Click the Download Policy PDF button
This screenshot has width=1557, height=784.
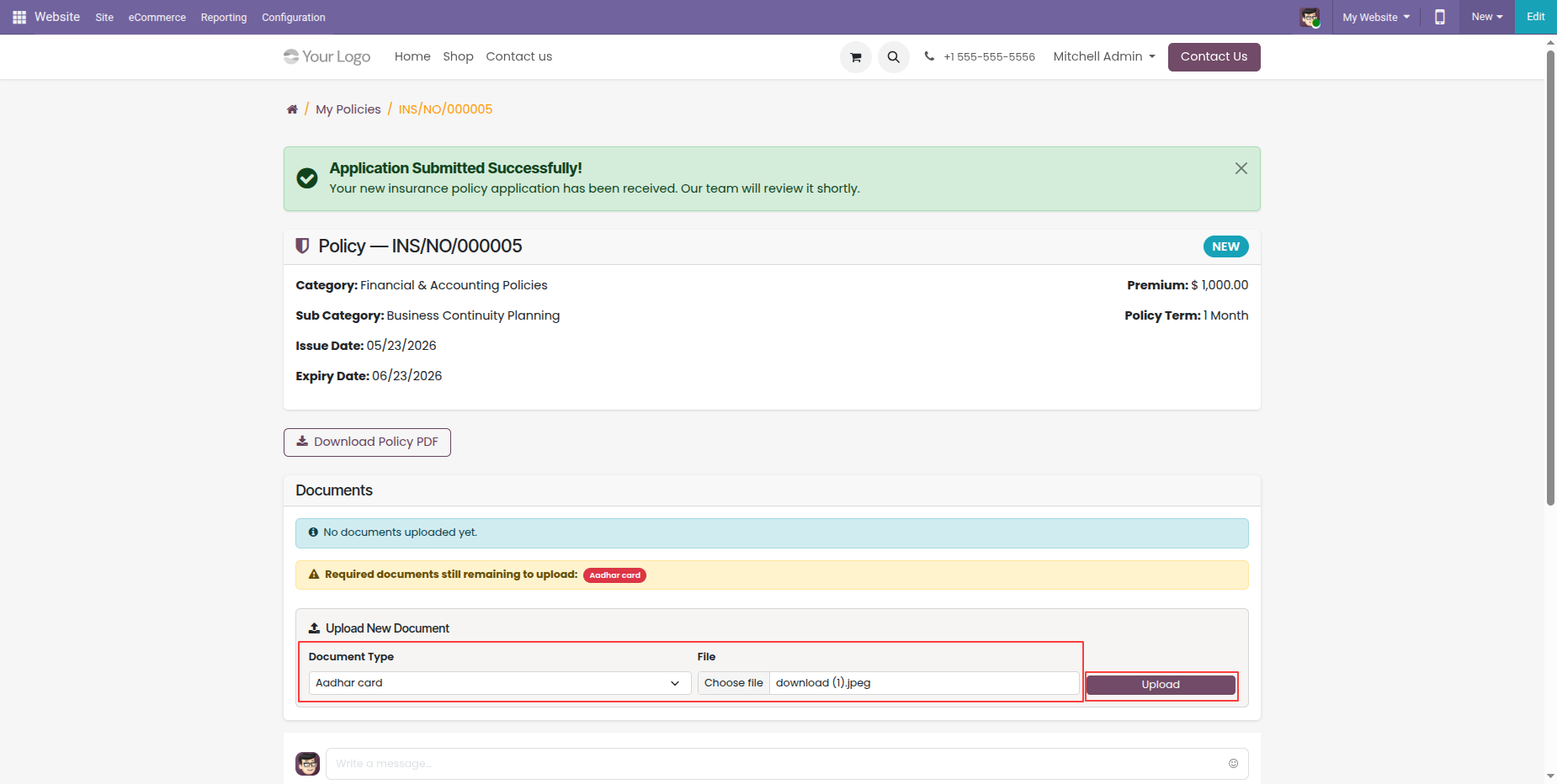[x=367, y=442]
